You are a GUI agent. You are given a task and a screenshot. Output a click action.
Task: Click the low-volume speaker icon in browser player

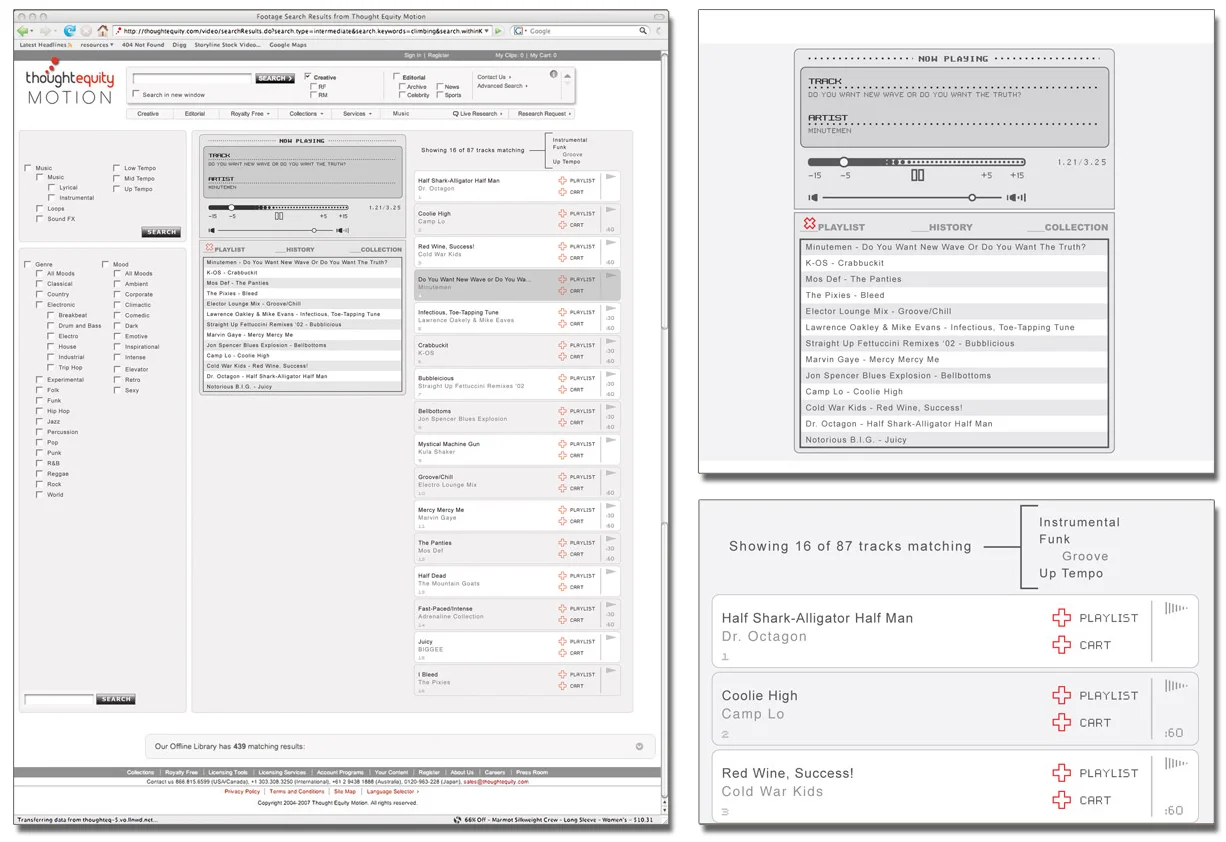[x=211, y=230]
